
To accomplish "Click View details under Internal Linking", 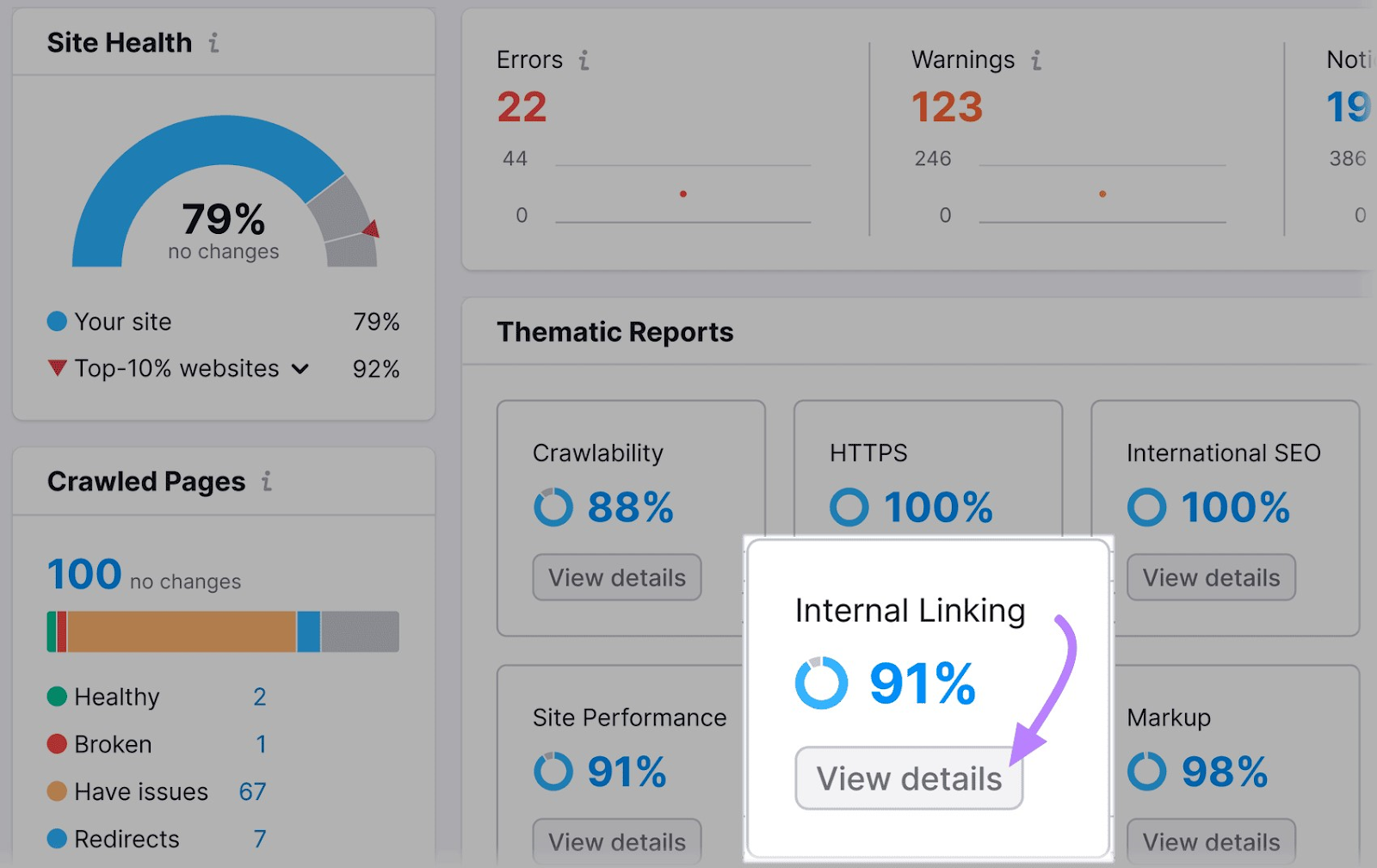I will tap(908, 778).
